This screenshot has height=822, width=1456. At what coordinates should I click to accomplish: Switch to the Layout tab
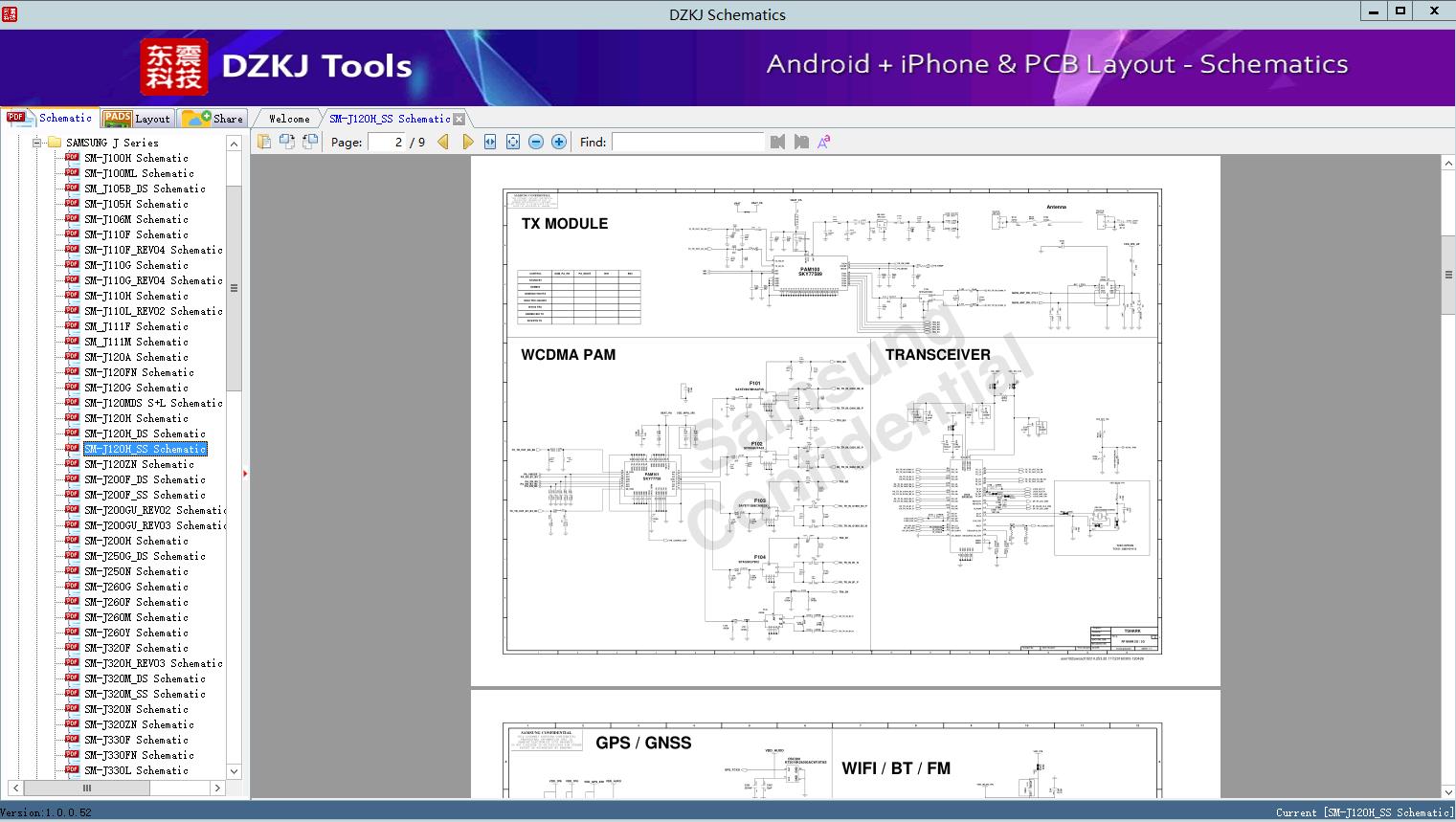tap(137, 119)
